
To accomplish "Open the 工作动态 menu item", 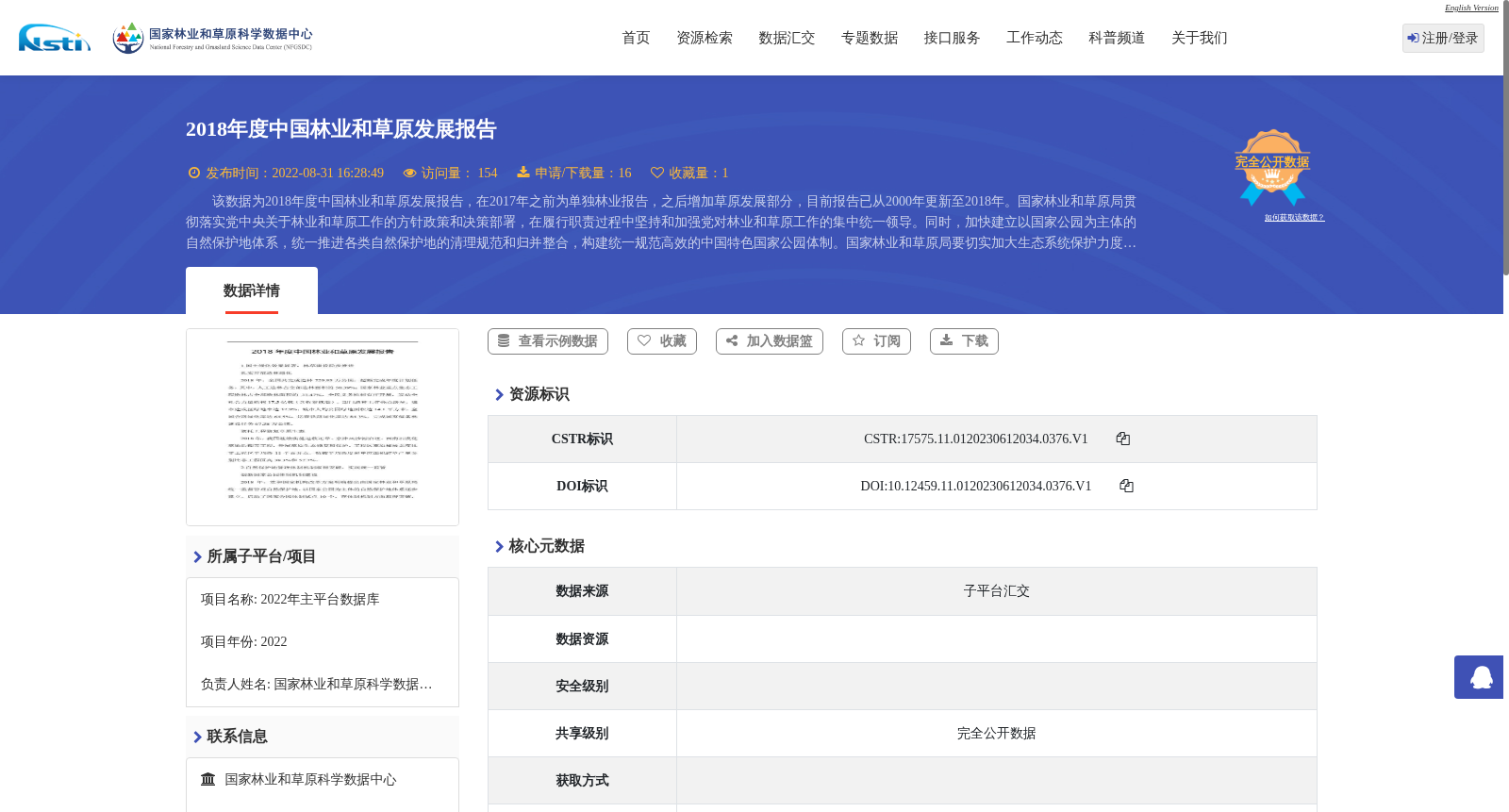I will pos(1035,38).
